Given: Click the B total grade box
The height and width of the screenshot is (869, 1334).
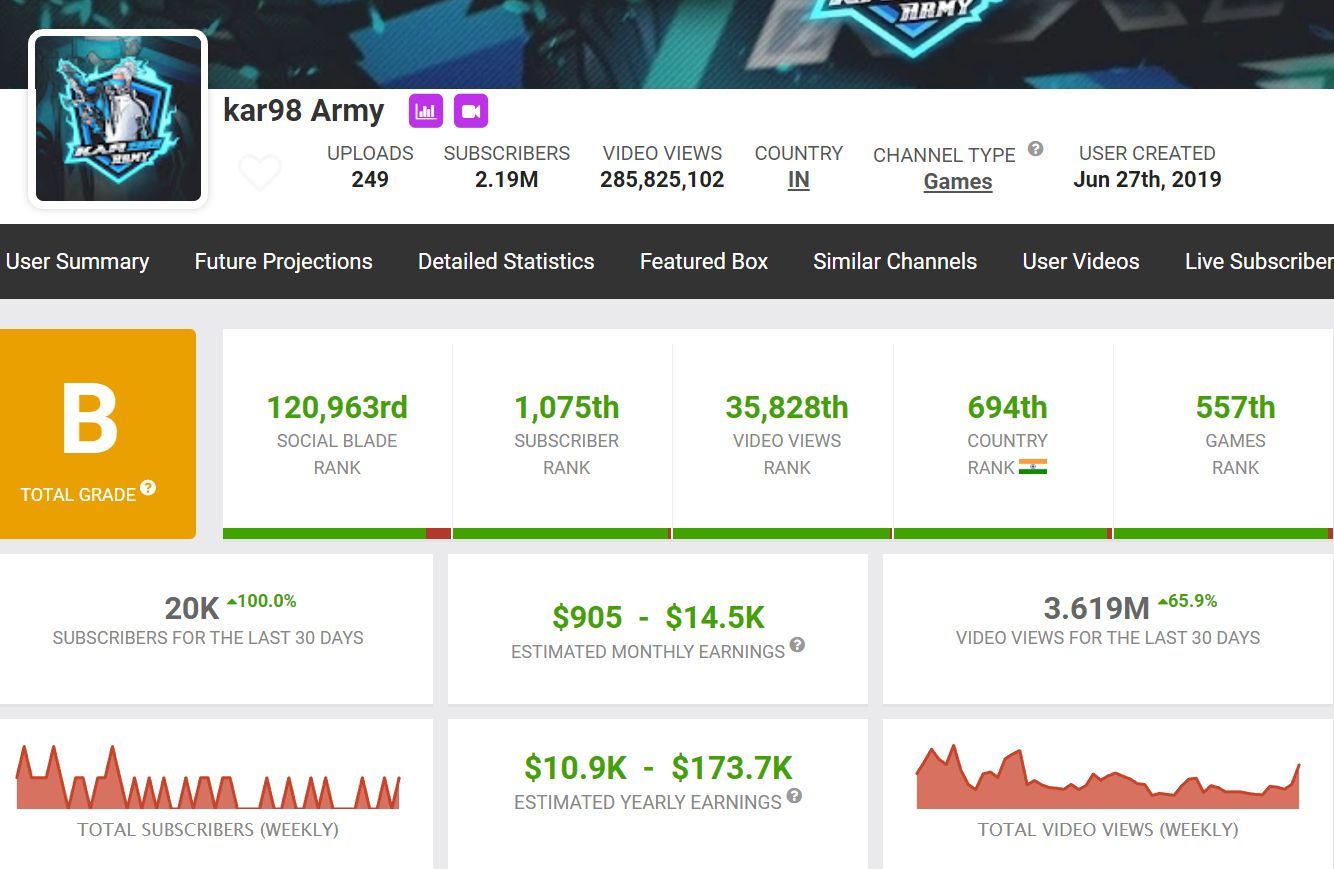Looking at the screenshot, I should coord(98,434).
